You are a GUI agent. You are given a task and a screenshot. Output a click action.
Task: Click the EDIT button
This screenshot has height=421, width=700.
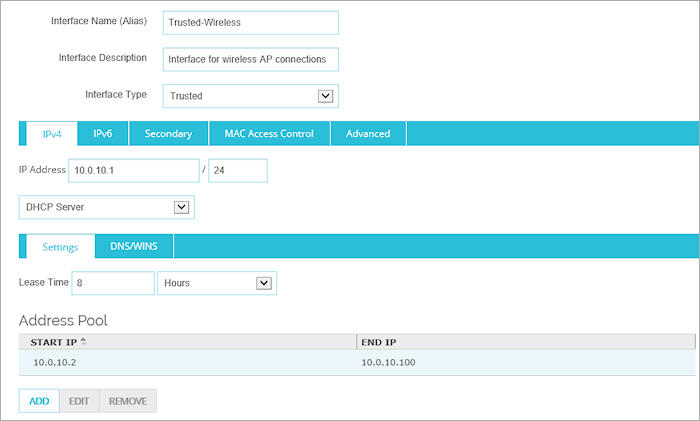click(79, 401)
